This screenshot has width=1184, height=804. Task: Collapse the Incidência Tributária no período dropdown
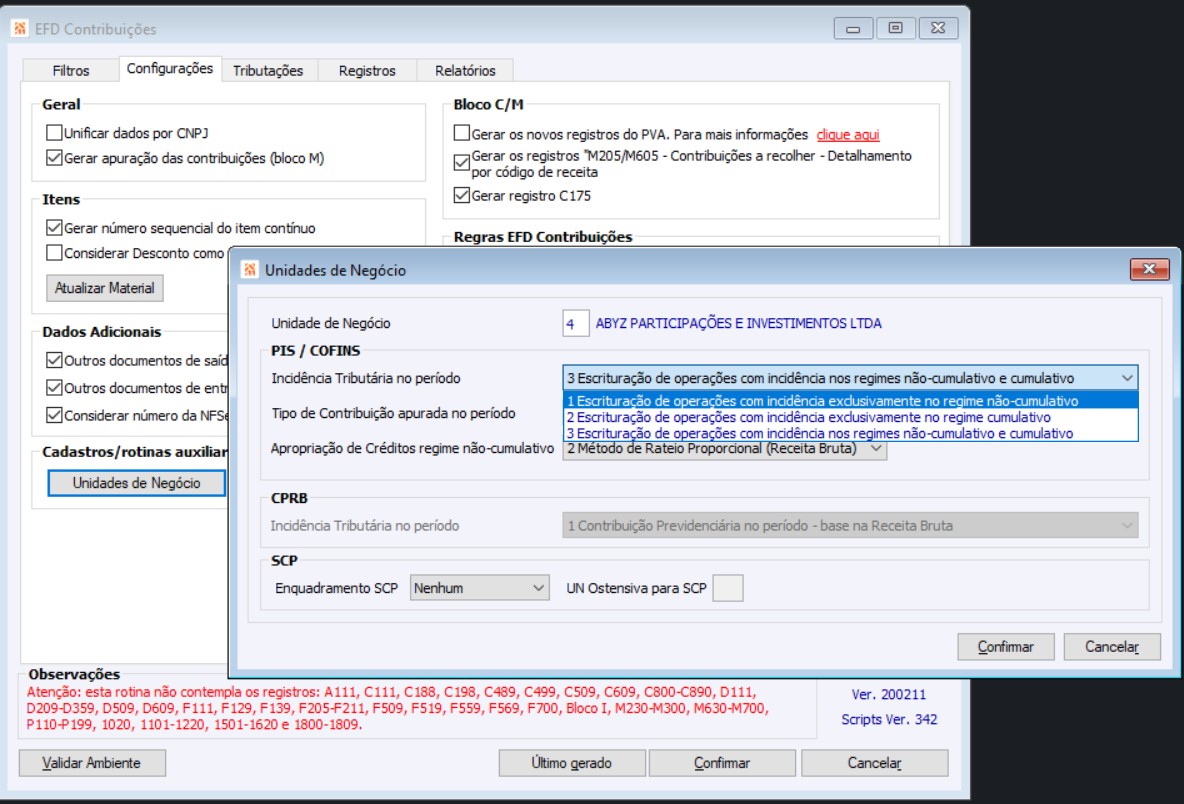click(1127, 377)
